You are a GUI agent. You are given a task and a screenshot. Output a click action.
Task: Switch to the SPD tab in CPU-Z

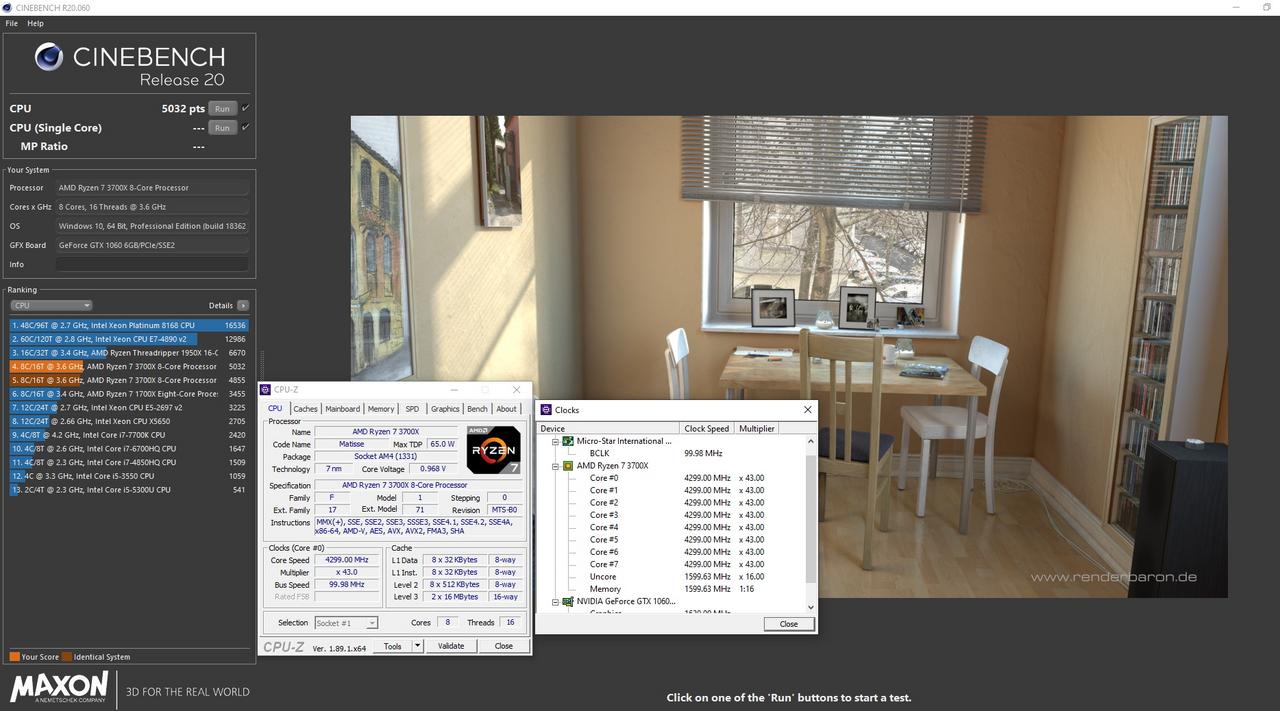[412, 408]
